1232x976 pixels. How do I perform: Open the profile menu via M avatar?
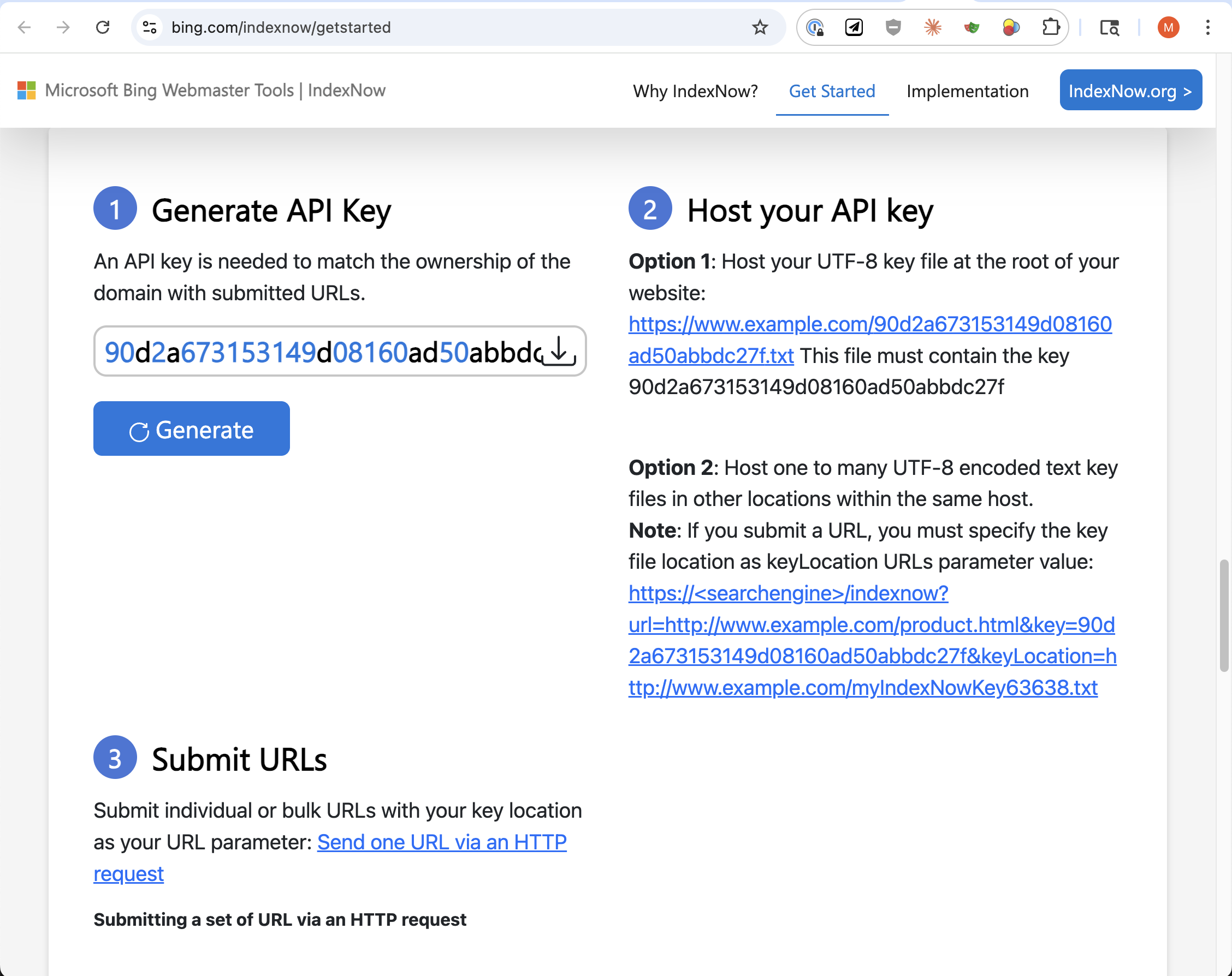[1168, 27]
